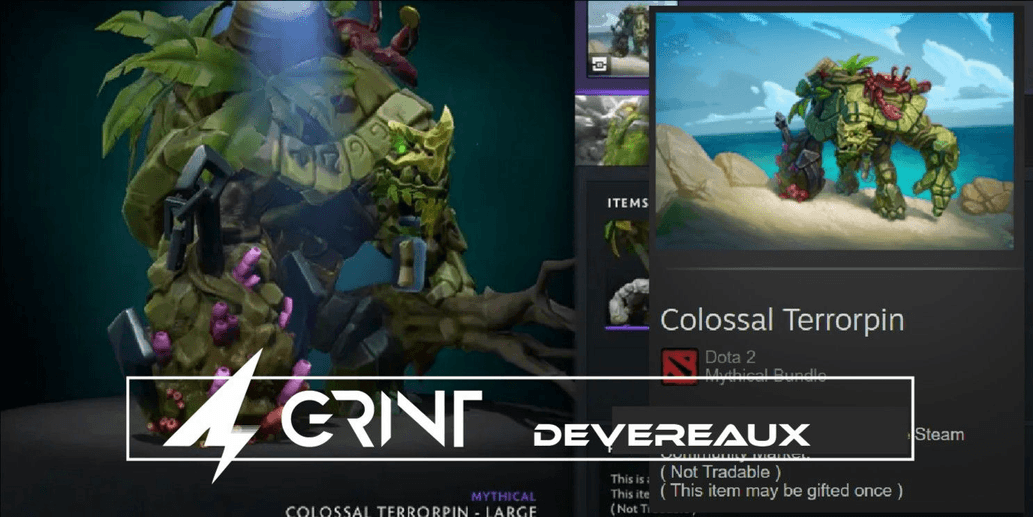The image size is (1033, 517).
Task: Click the purple MYTHICAL rarity label
Action: click(x=503, y=496)
